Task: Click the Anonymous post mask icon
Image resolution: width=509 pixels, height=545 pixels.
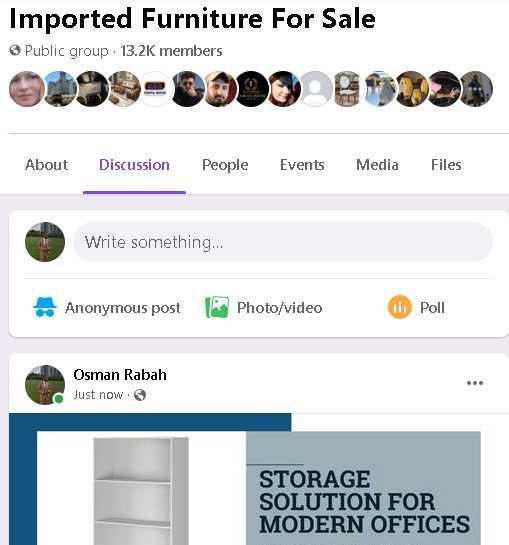Action: 45,308
